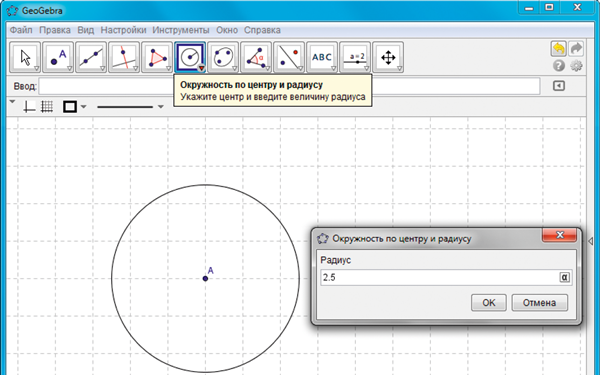Image resolution: width=600 pixels, height=375 pixels.
Task: Toggle axes display in style bar
Action: pyautogui.click(x=29, y=106)
